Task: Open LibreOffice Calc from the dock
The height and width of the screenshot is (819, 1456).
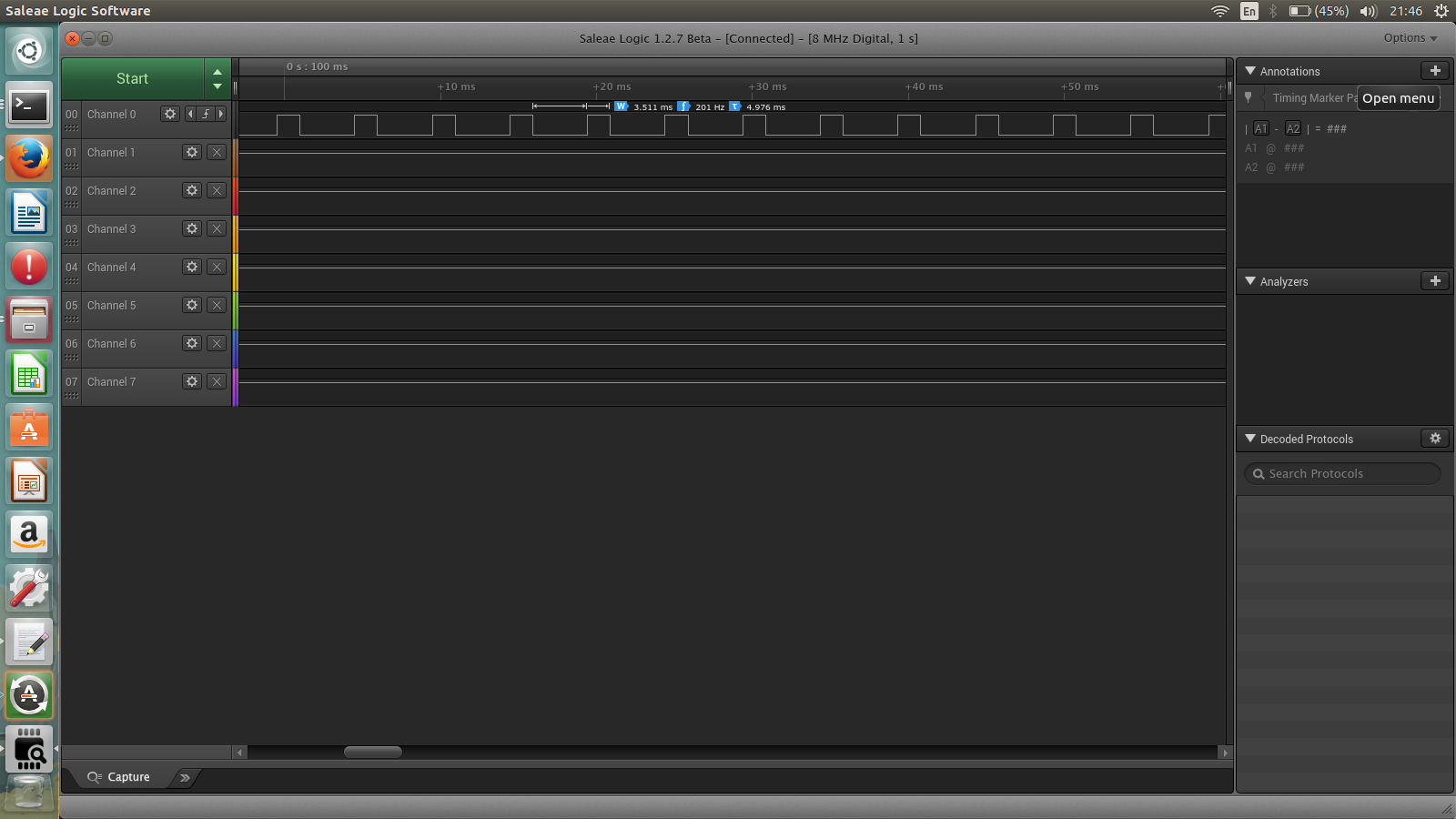Action: 29,374
